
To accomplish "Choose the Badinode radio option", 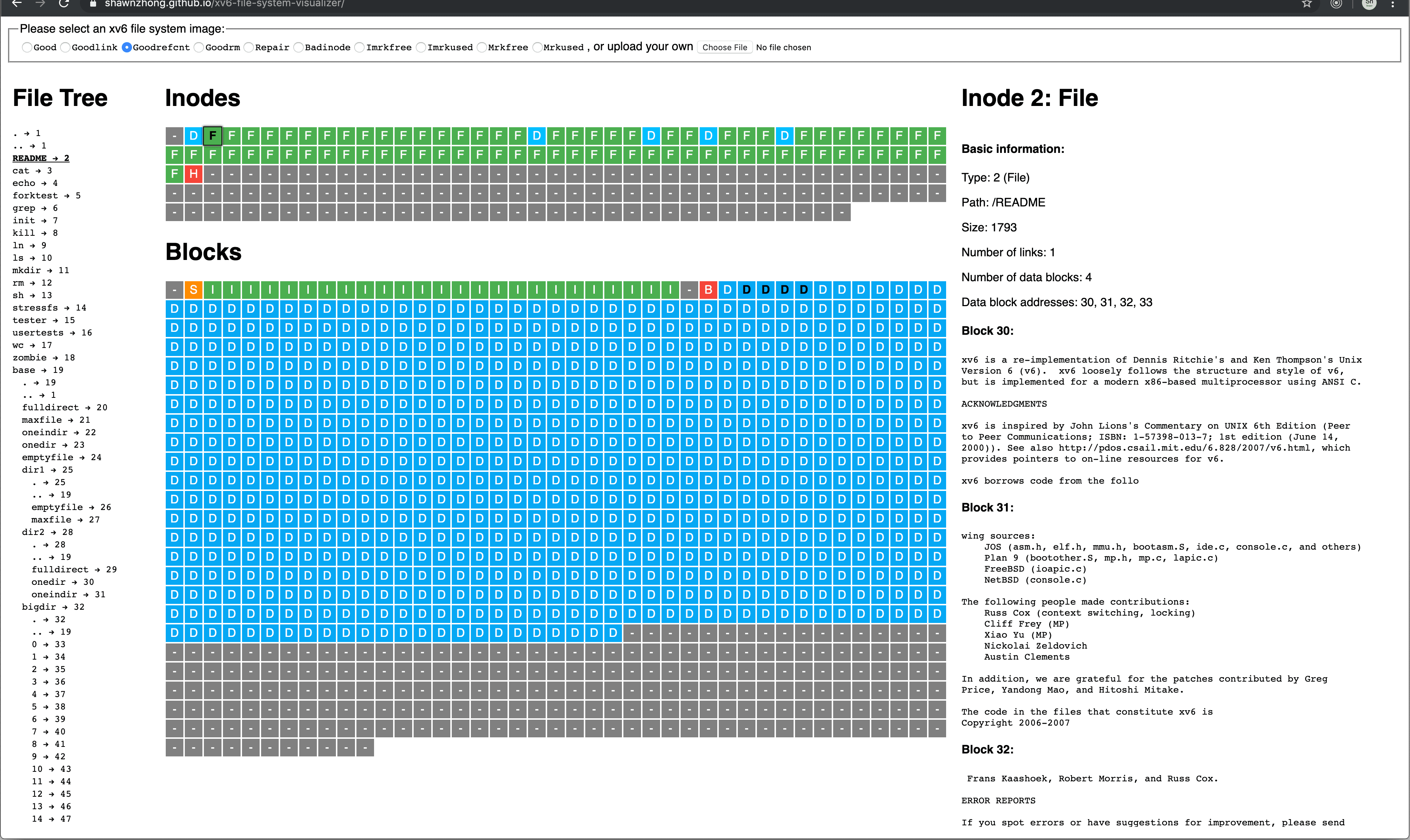I will tap(298, 48).
